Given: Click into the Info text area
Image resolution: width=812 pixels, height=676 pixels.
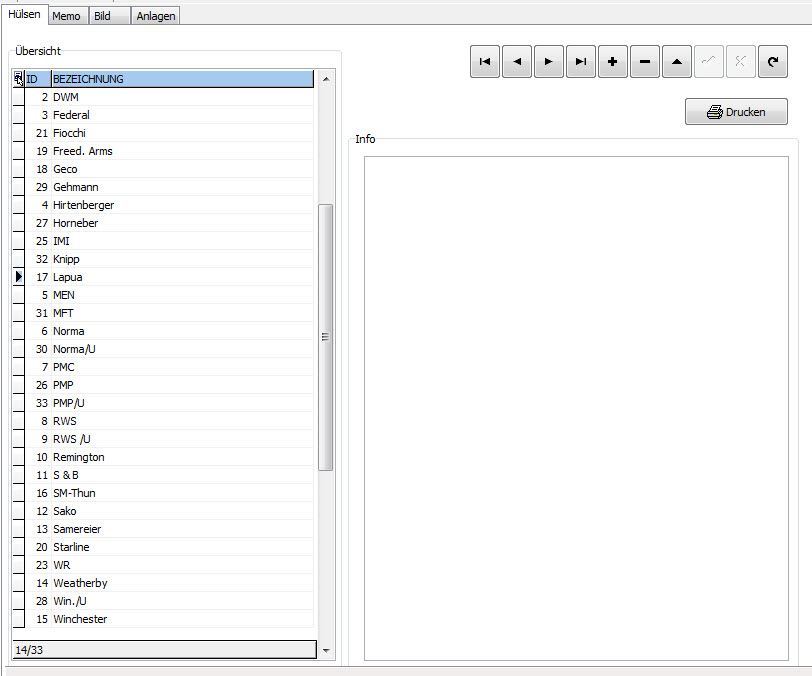Looking at the screenshot, I should point(576,408).
